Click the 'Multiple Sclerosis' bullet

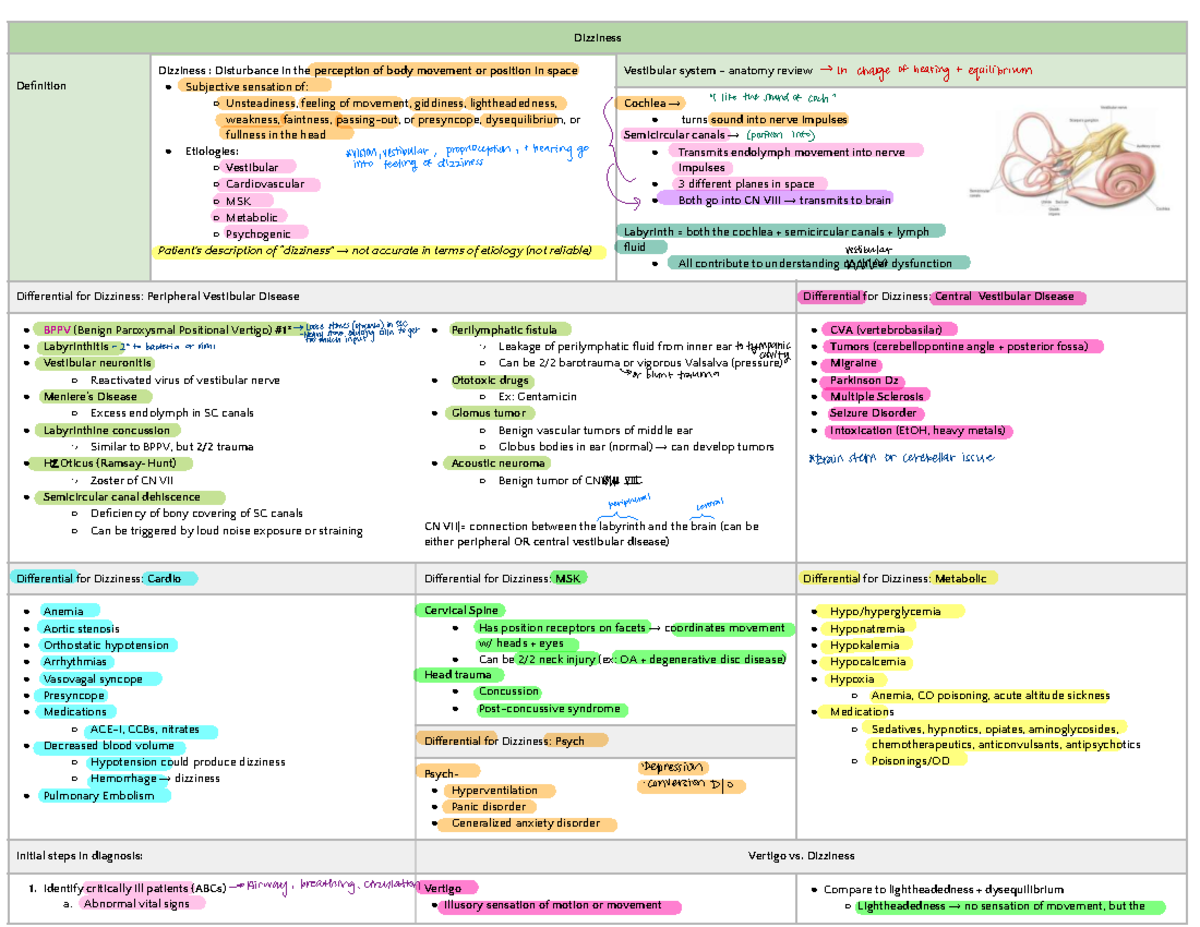point(877,397)
